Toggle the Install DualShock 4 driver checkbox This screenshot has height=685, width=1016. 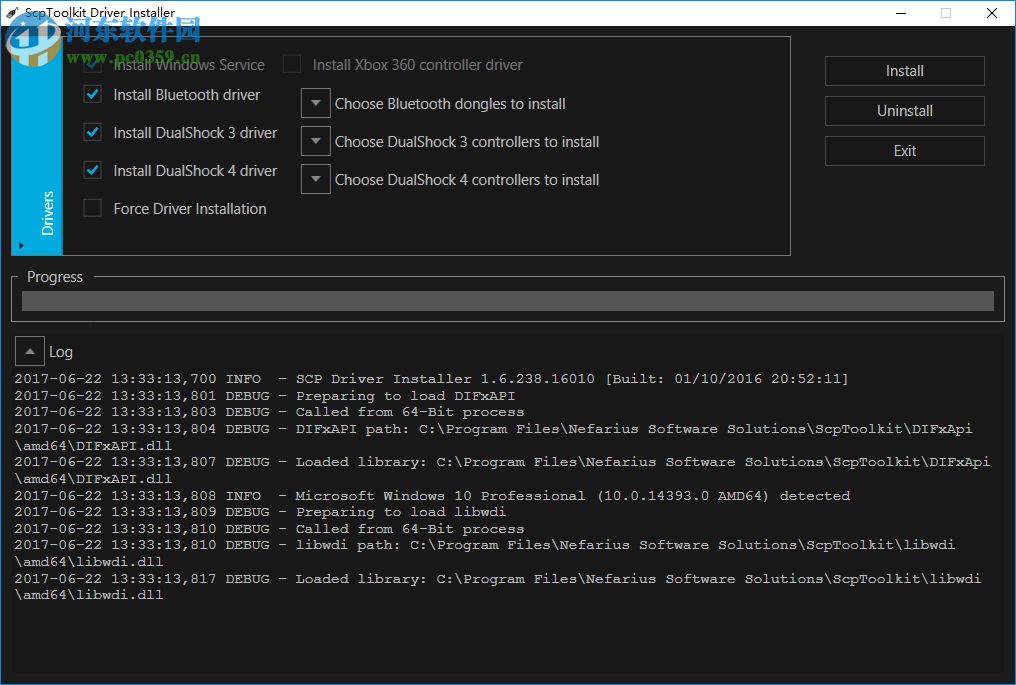point(92,170)
